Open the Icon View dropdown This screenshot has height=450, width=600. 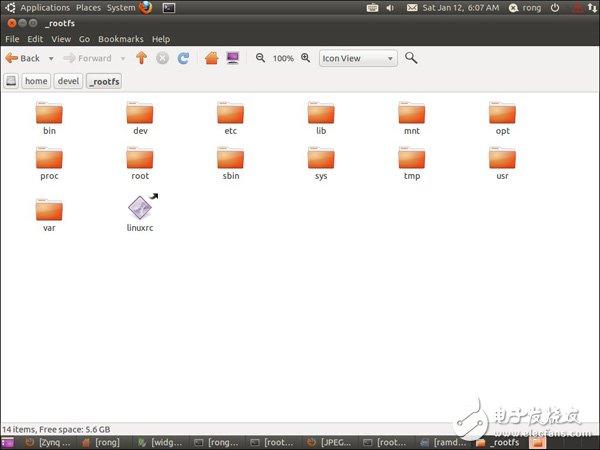[357, 58]
